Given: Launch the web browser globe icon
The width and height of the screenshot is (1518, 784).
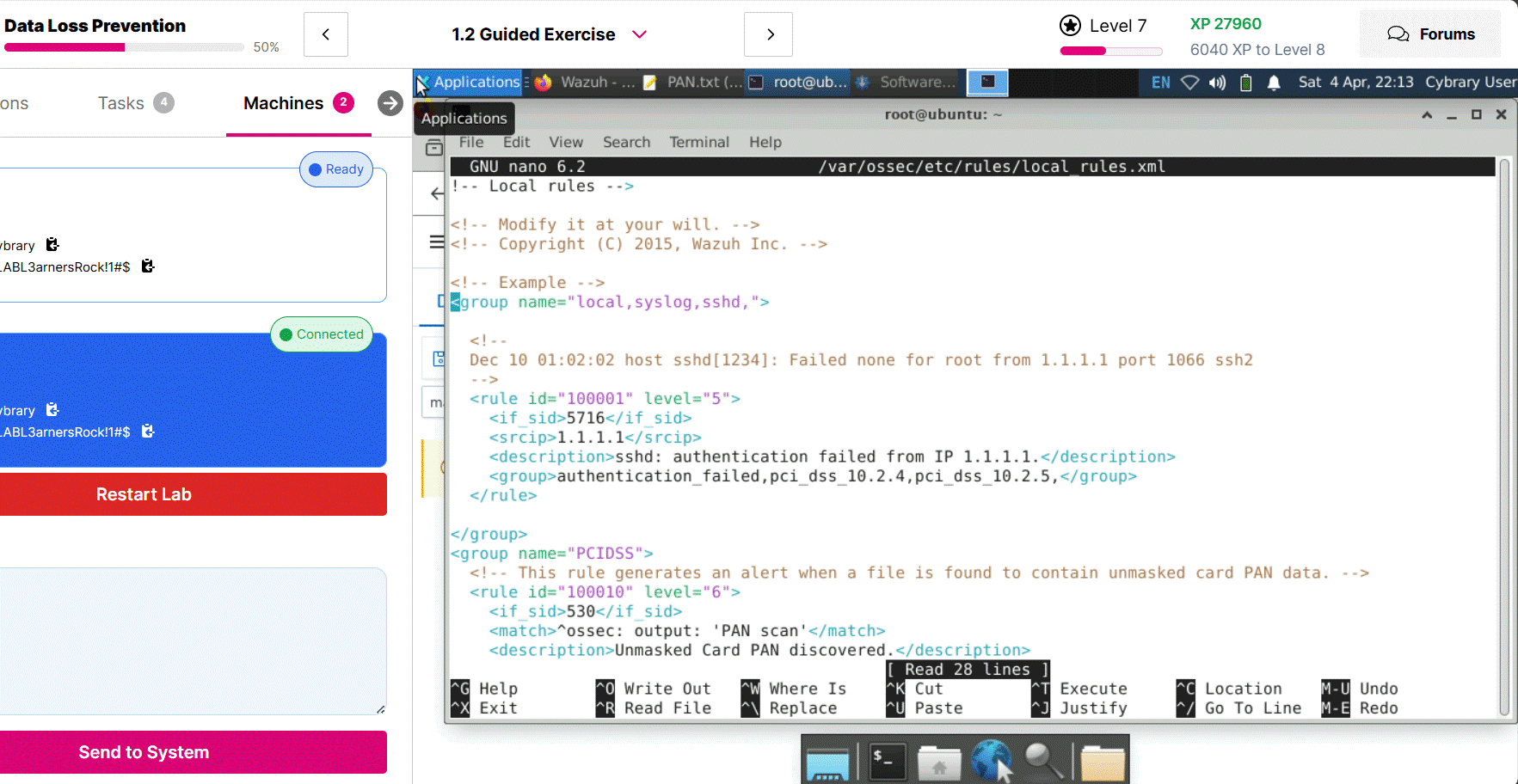Looking at the screenshot, I should tap(992, 761).
